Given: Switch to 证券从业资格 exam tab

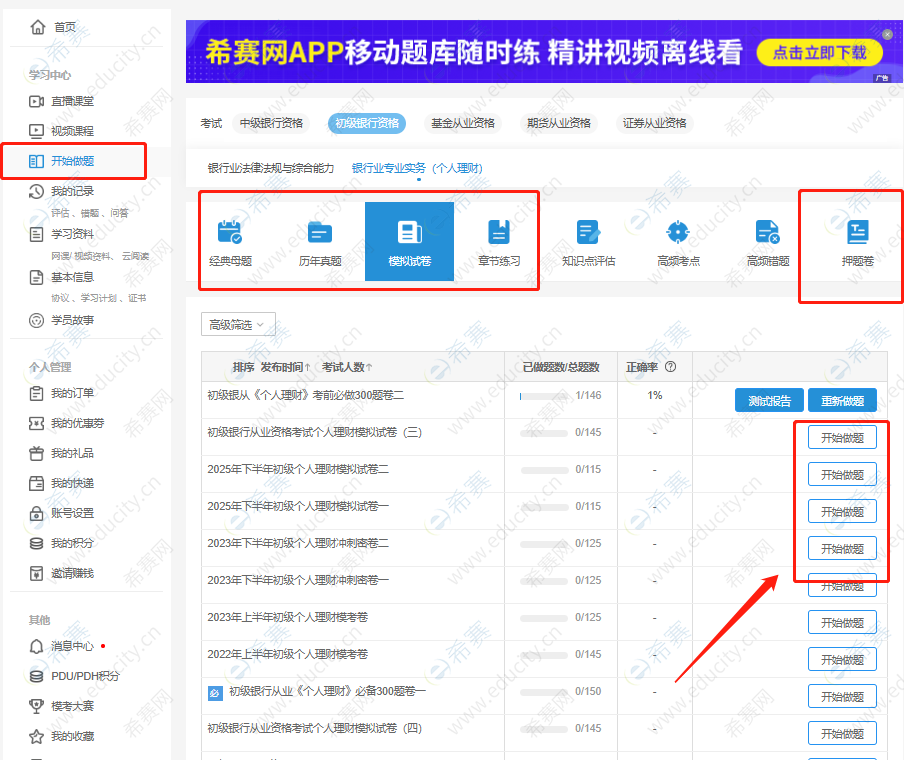Looking at the screenshot, I should [654, 123].
